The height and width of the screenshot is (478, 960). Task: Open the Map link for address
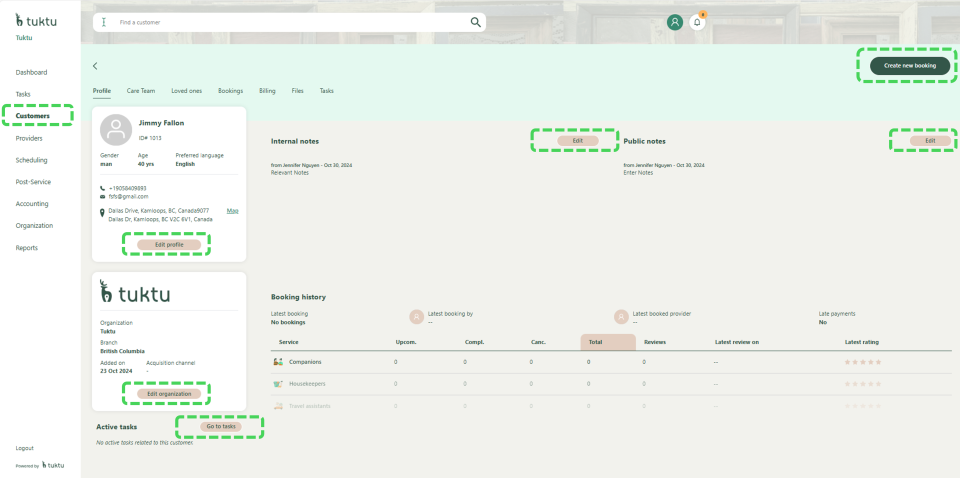point(232,211)
